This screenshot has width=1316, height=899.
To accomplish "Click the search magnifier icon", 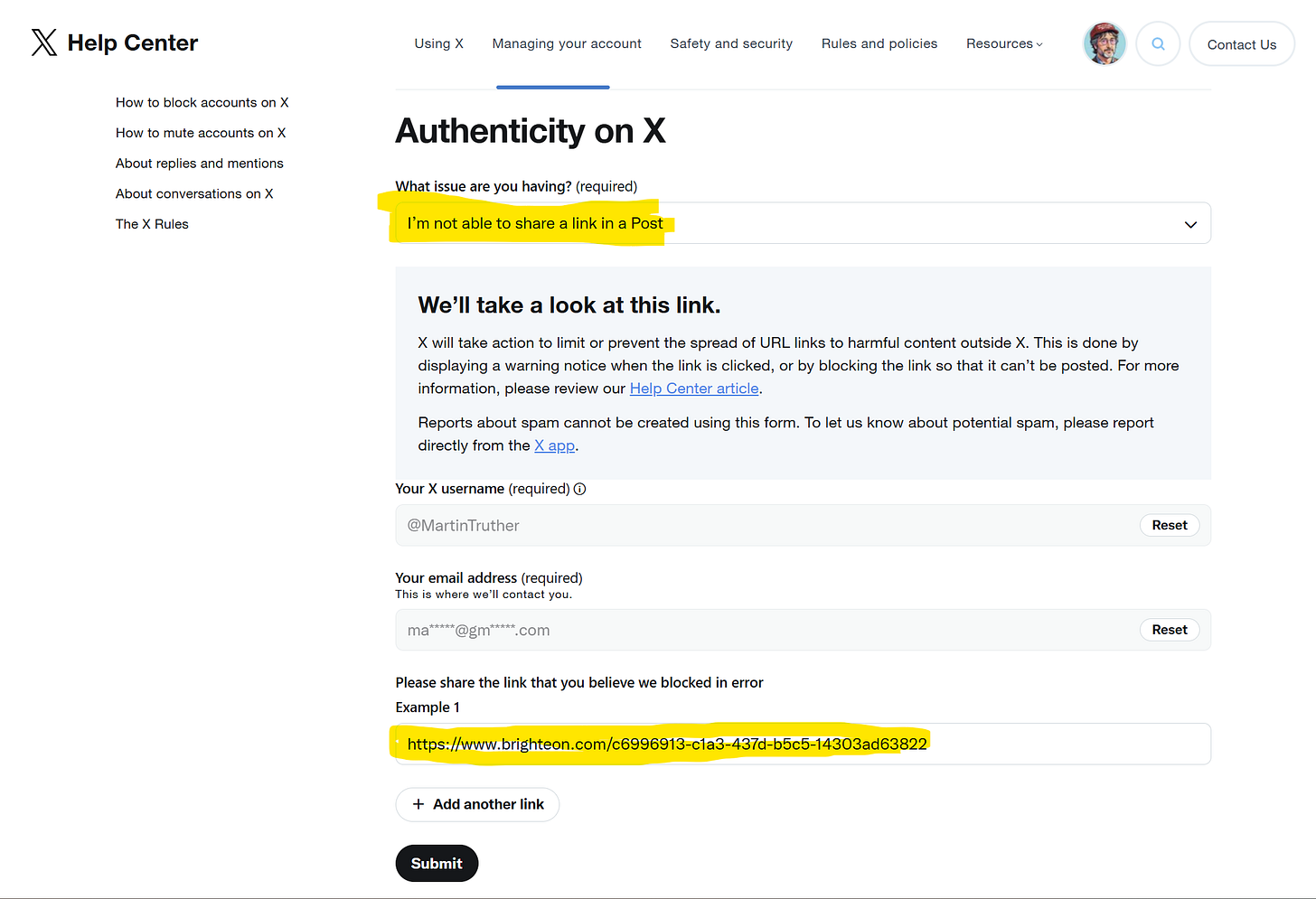I will [1158, 43].
